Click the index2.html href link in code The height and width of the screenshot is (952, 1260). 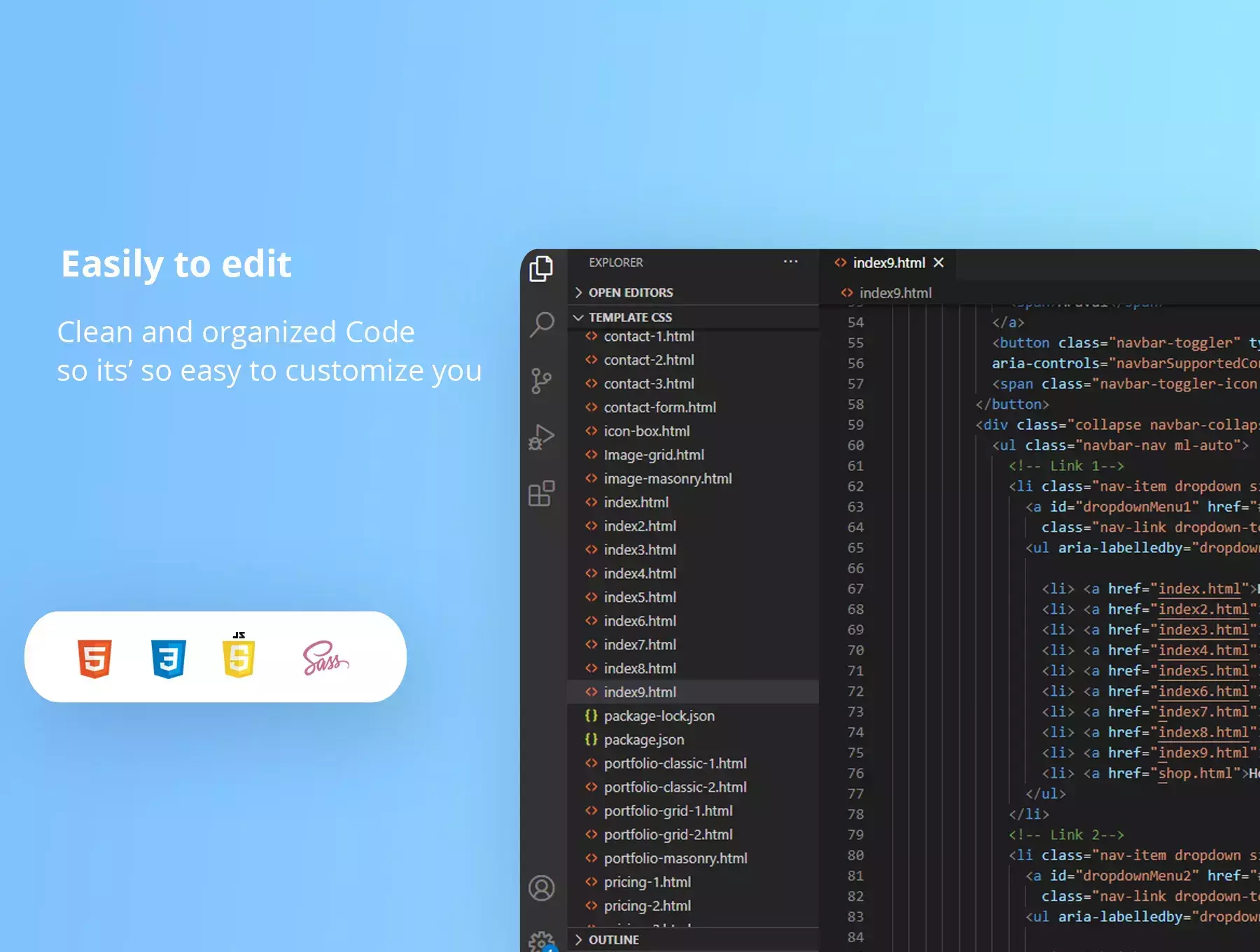click(x=1203, y=609)
